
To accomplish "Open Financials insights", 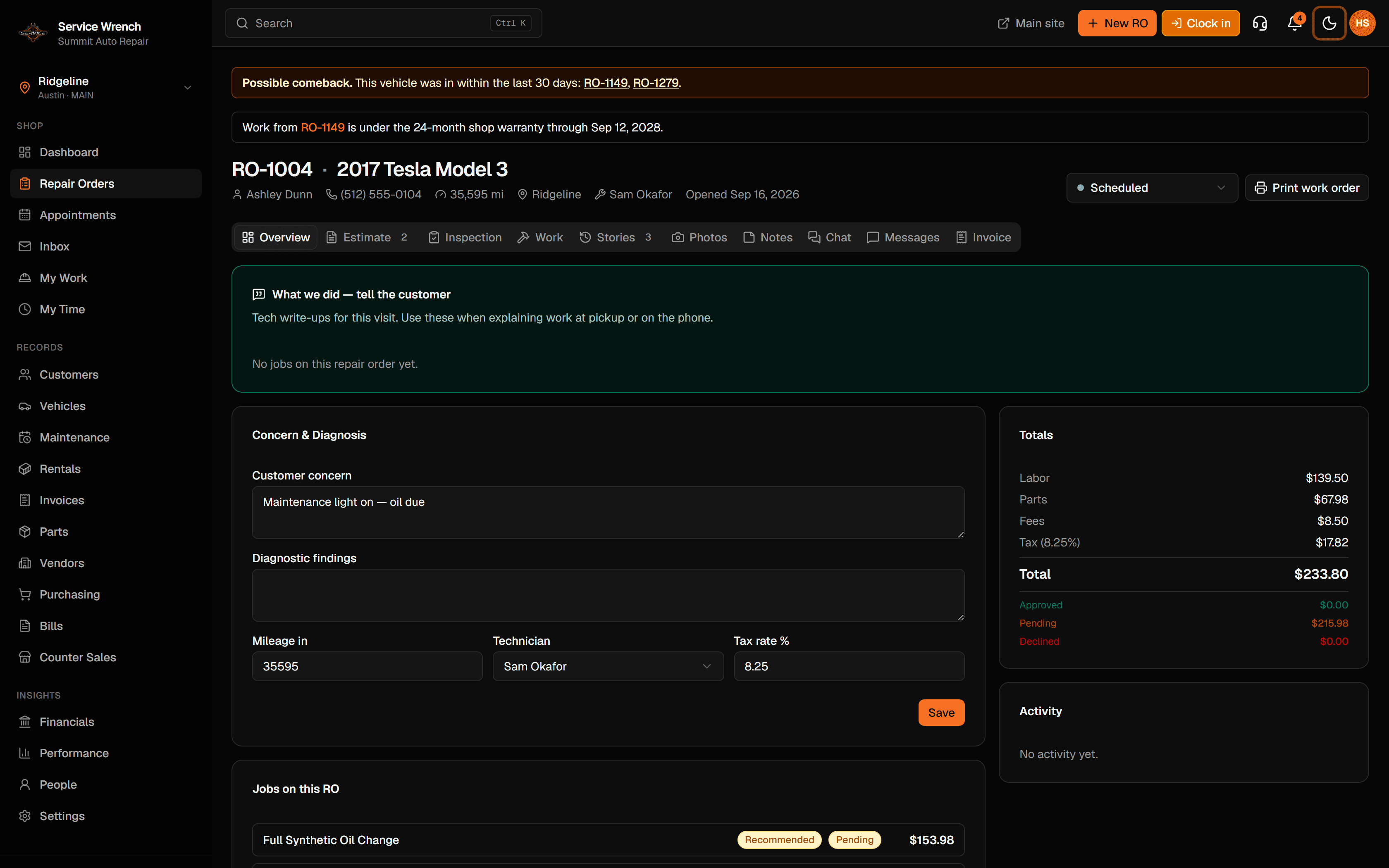I will (105, 722).
